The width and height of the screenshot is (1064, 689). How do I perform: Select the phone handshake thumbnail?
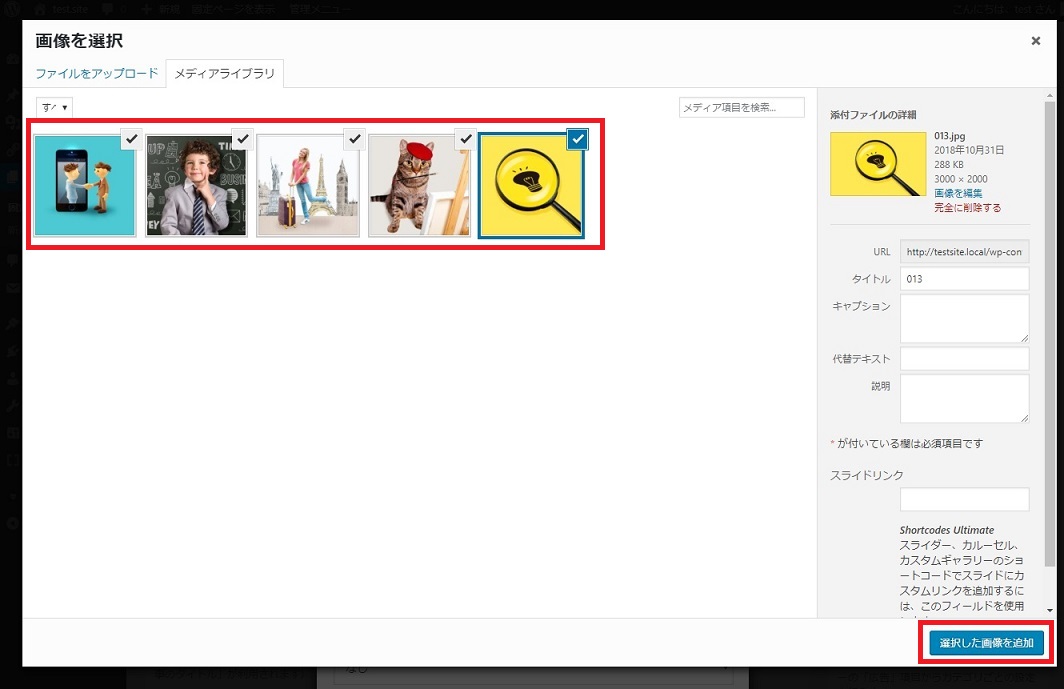click(x=84, y=186)
